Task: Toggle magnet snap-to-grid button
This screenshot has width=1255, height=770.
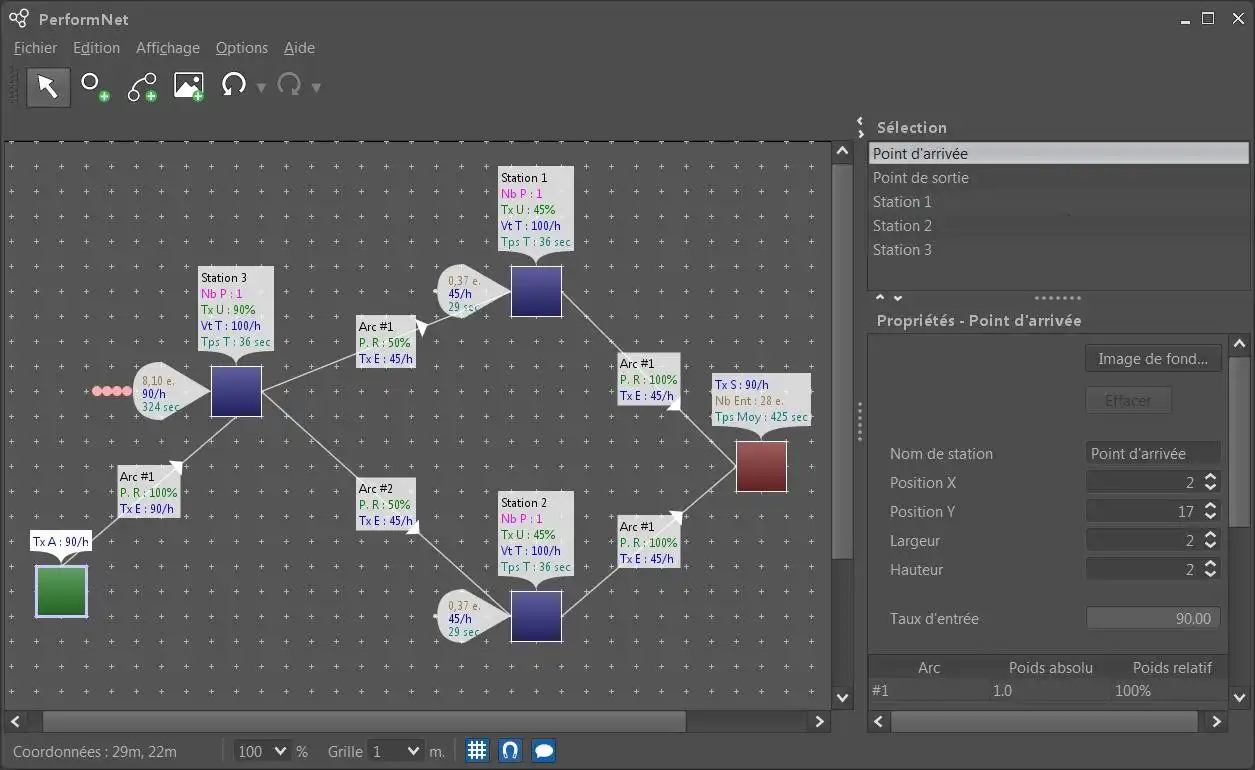Action: point(510,750)
